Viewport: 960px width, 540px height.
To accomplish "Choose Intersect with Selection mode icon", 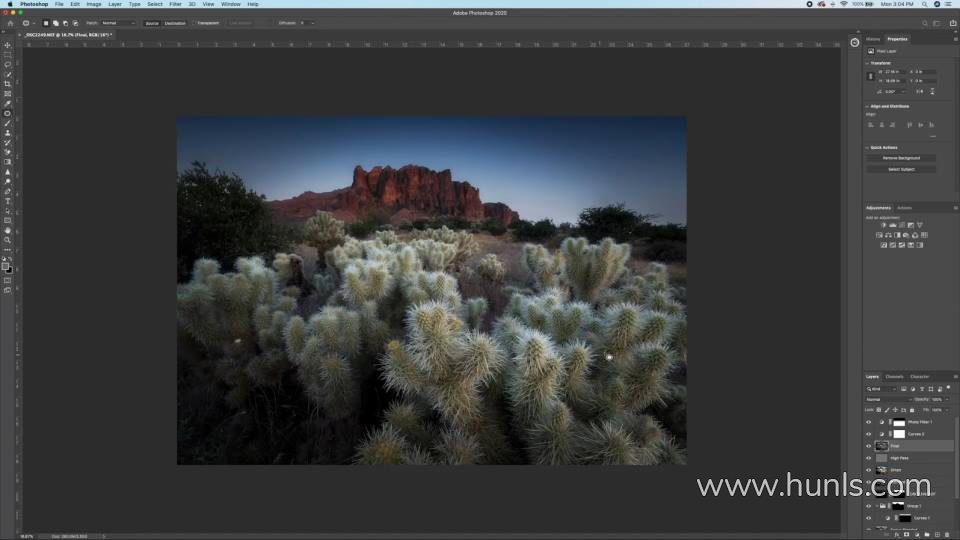I will pos(75,23).
